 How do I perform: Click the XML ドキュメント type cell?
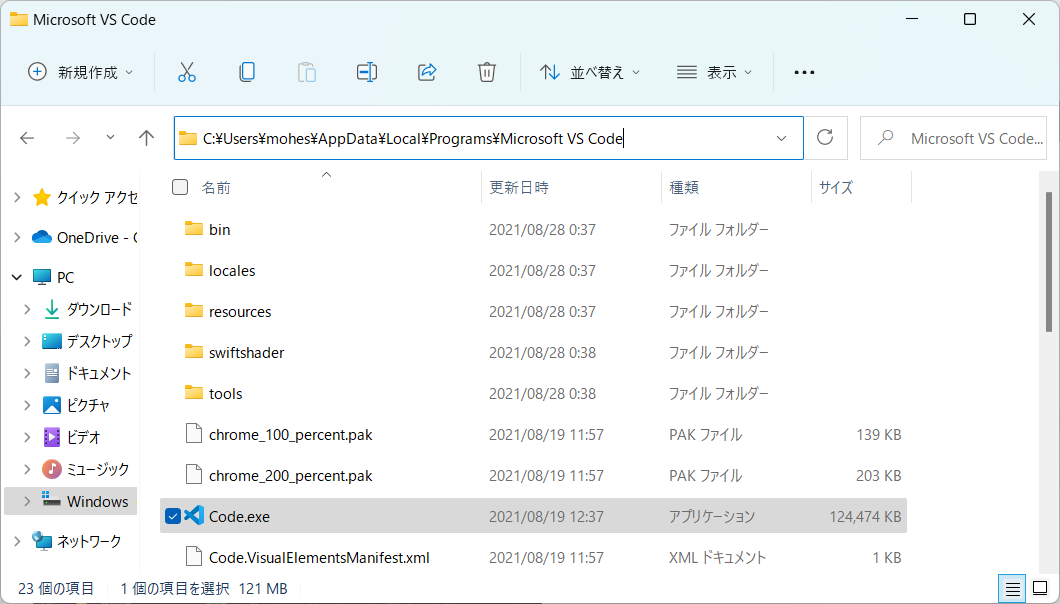717,557
